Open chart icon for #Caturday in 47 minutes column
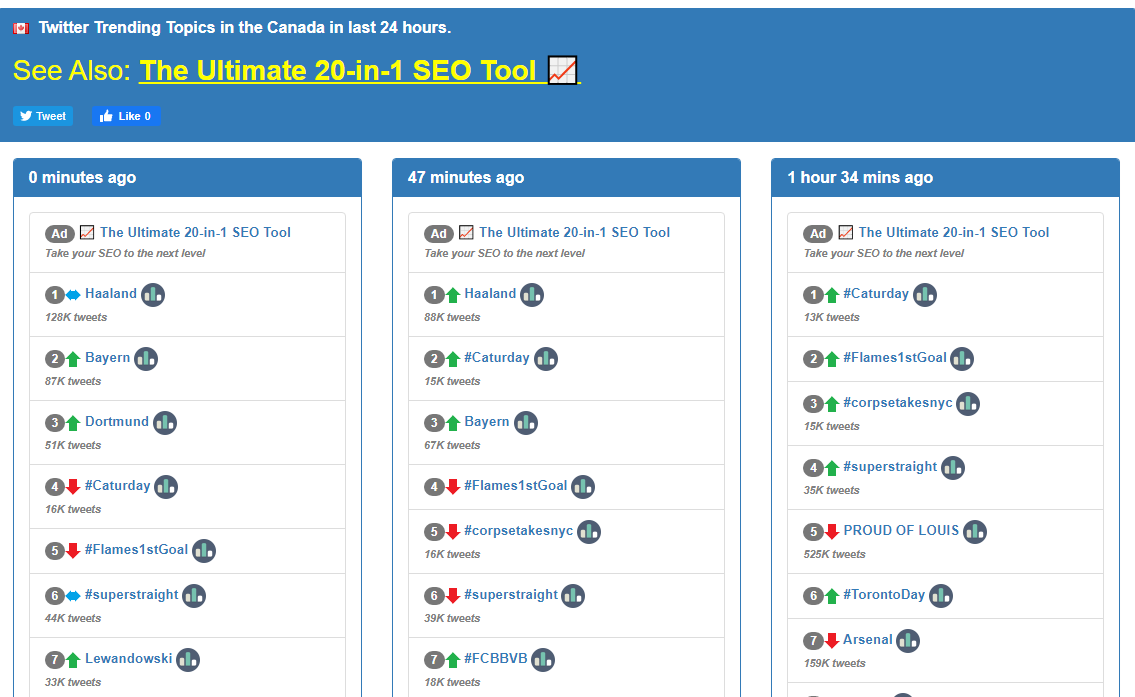The image size is (1135, 697). [545, 358]
